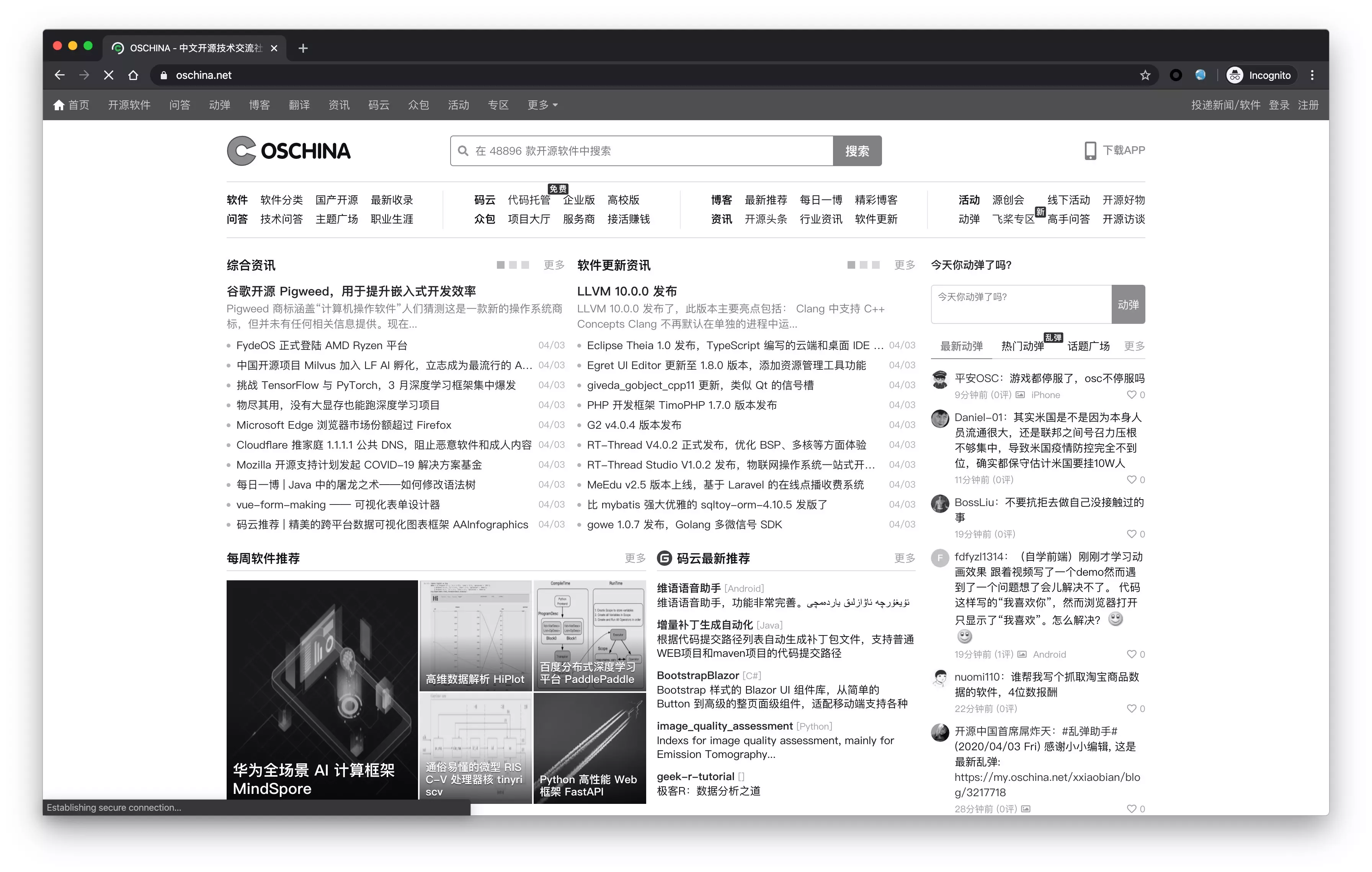This screenshot has width=1372, height=872.
Task: Open 华为全场景 AI 计算框架 MindSpore thumbnail
Action: click(322, 690)
